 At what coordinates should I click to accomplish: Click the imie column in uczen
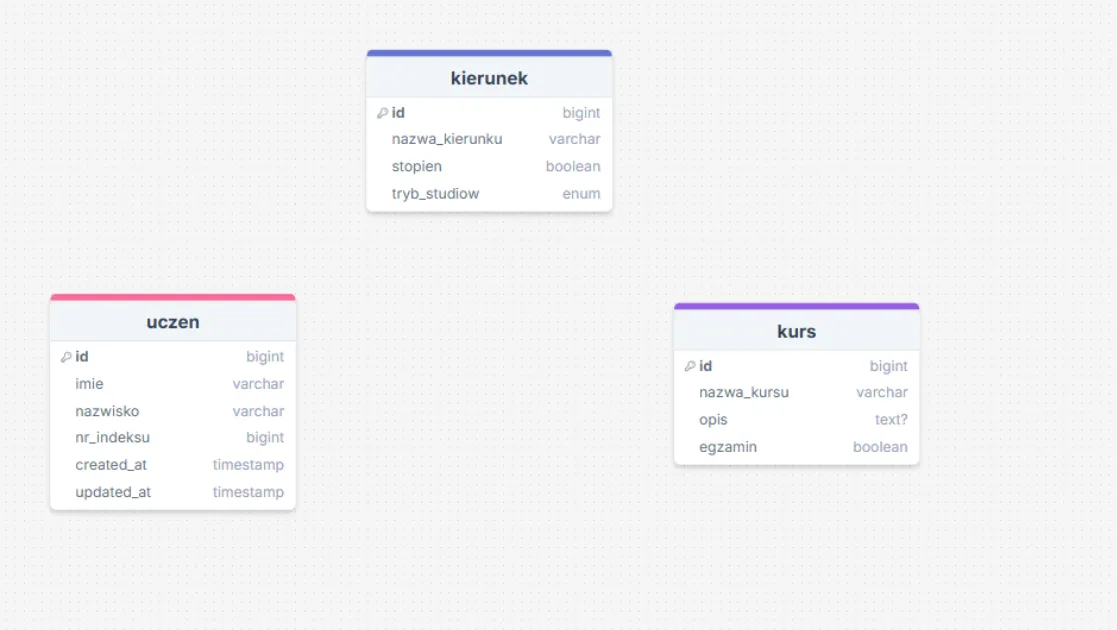click(x=173, y=384)
